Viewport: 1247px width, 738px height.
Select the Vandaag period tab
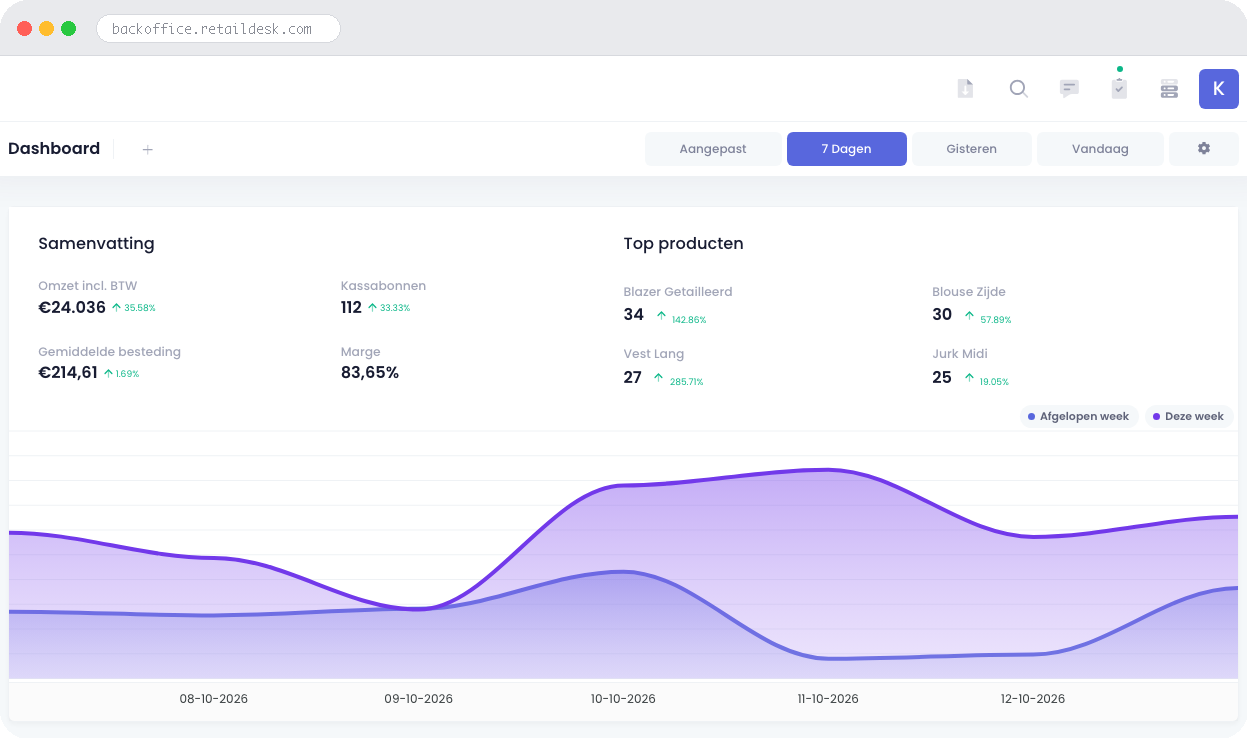[x=1100, y=149]
